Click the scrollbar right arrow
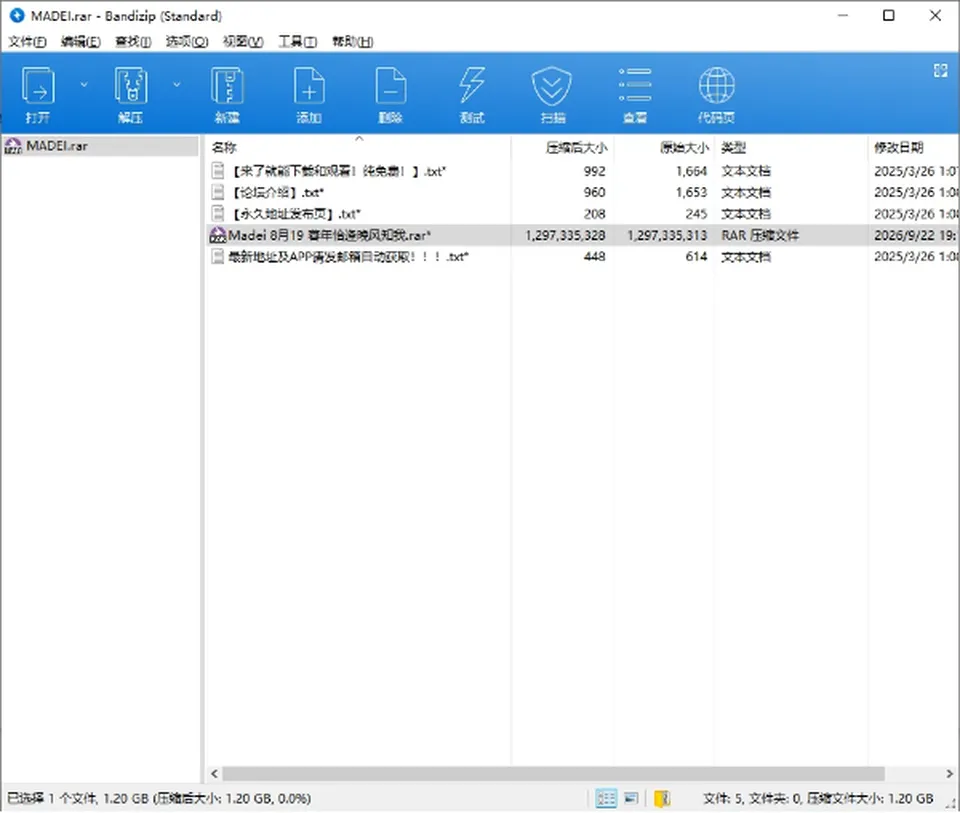The height and width of the screenshot is (813, 960). click(950, 774)
